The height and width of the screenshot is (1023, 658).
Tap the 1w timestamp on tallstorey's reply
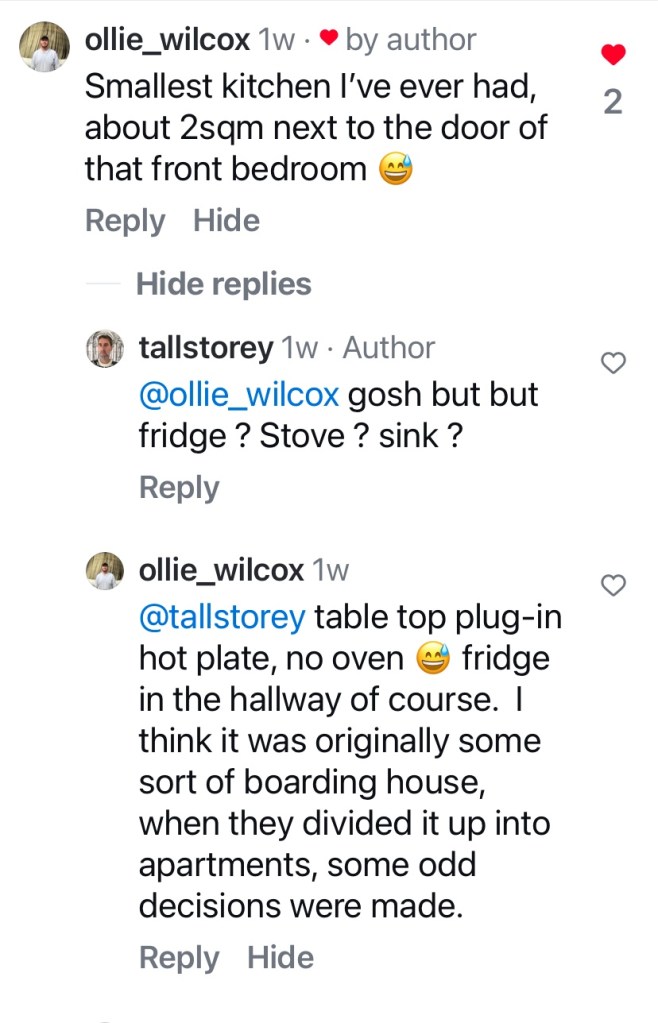click(300, 348)
